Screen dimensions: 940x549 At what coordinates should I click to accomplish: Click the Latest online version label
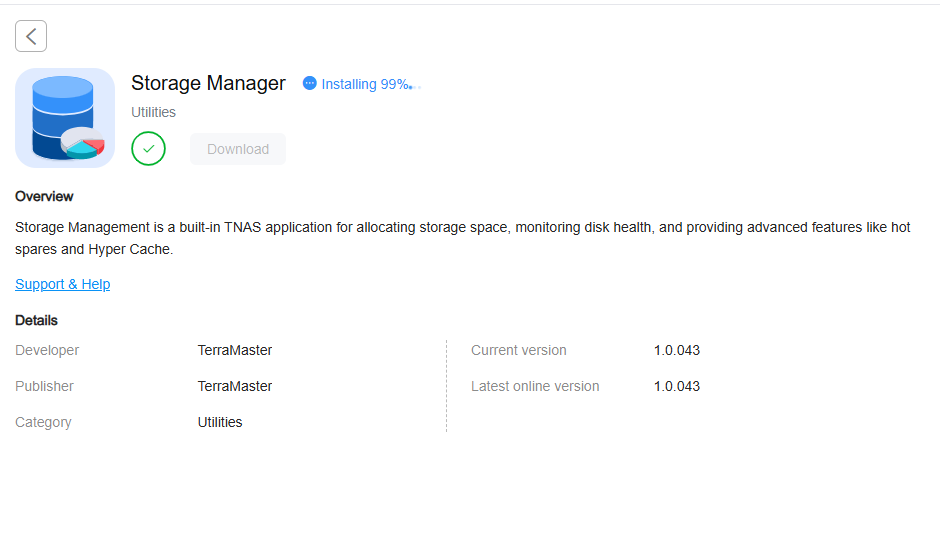click(535, 386)
